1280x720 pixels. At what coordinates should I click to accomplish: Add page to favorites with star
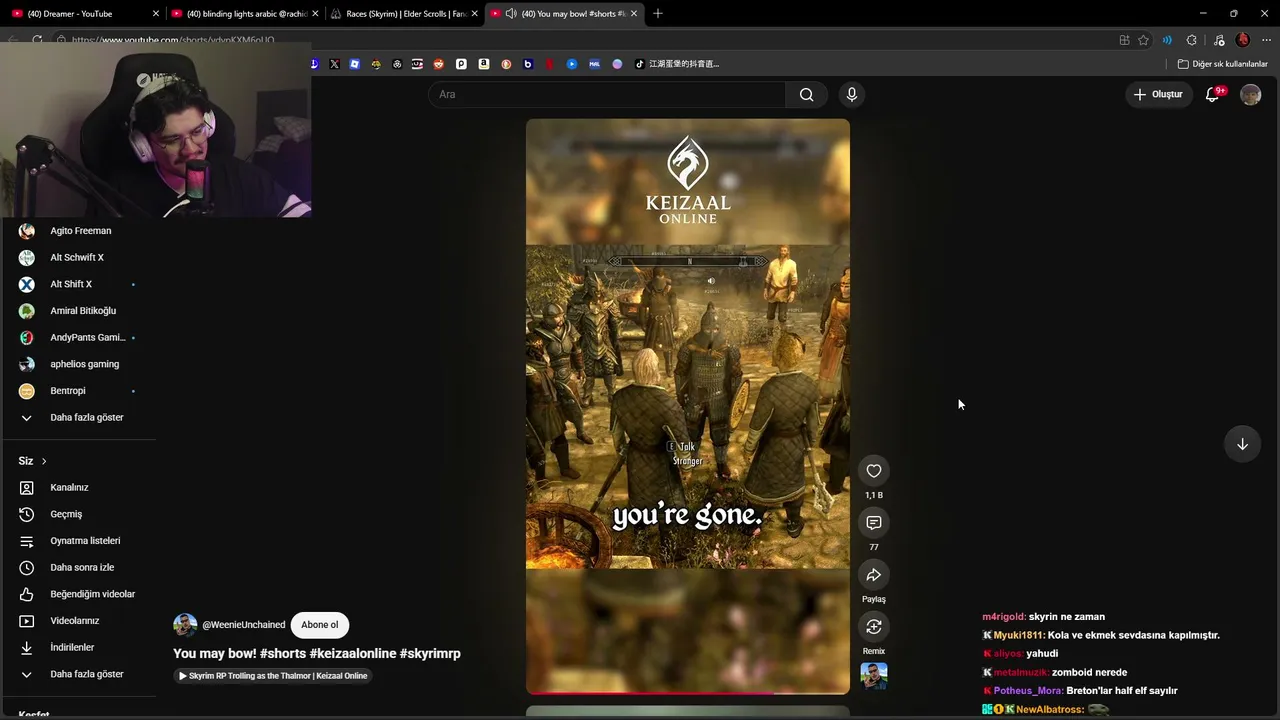[1143, 40]
